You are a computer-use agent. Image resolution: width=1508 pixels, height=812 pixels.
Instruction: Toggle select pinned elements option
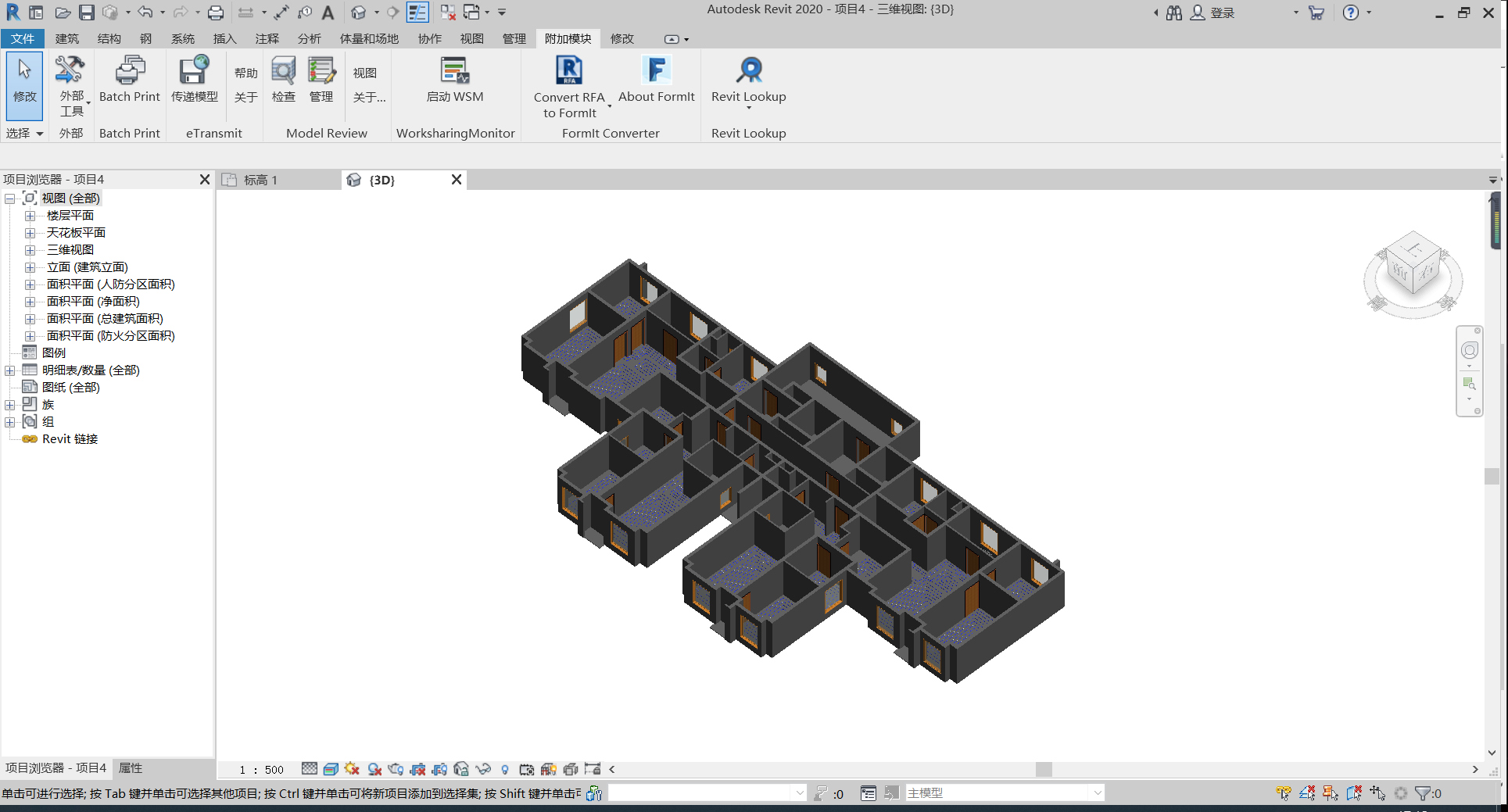(x=1331, y=793)
